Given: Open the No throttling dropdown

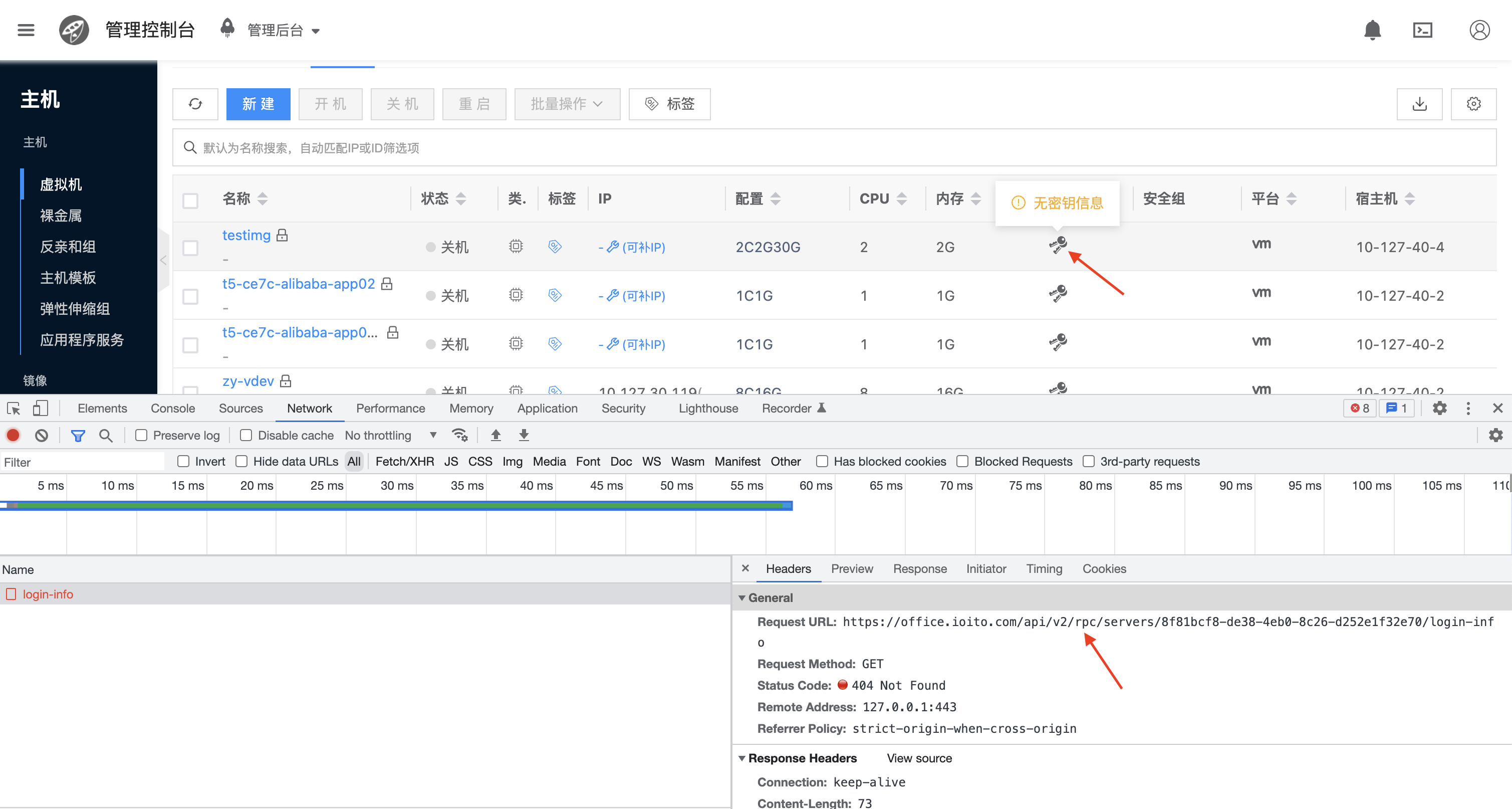Looking at the screenshot, I should pyautogui.click(x=390, y=435).
